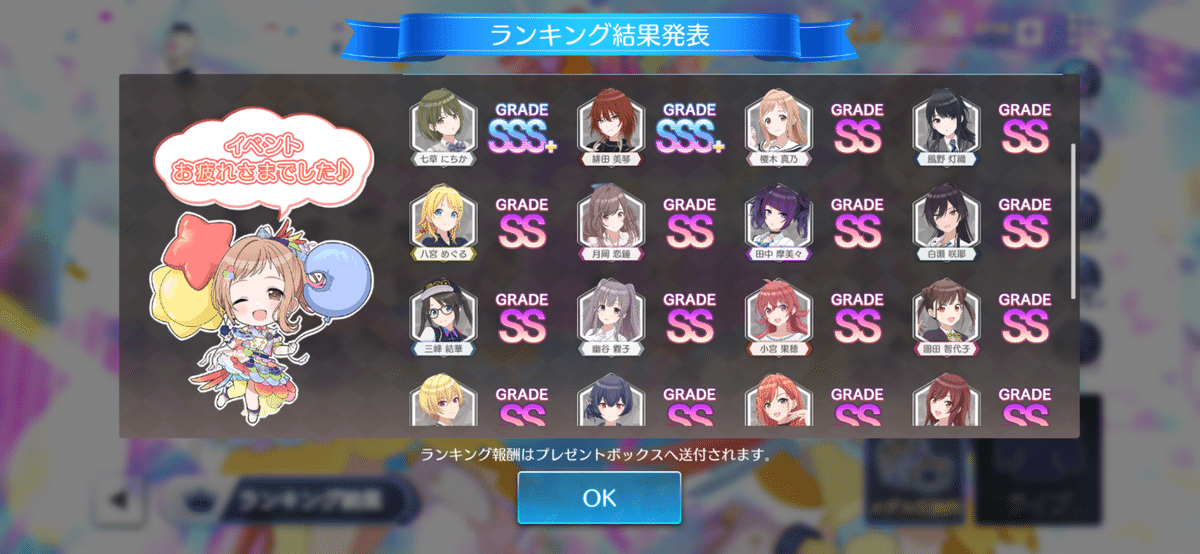1200x554 pixels.
Task: Click the ランキング結果発表 title banner
Action: 600,35
